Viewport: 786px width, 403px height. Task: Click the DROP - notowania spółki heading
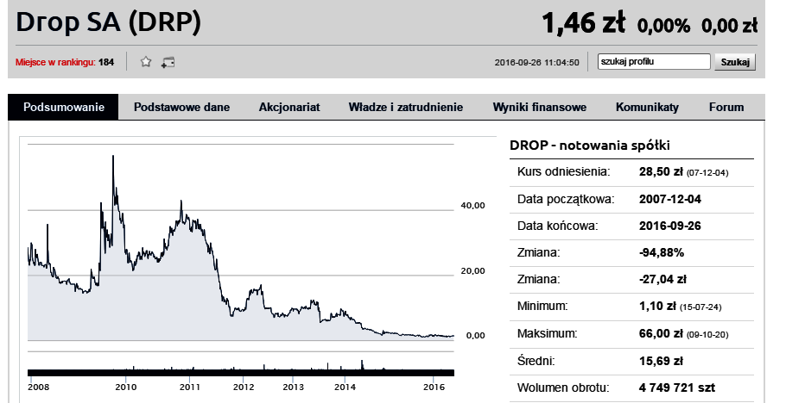click(x=590, y=145)
